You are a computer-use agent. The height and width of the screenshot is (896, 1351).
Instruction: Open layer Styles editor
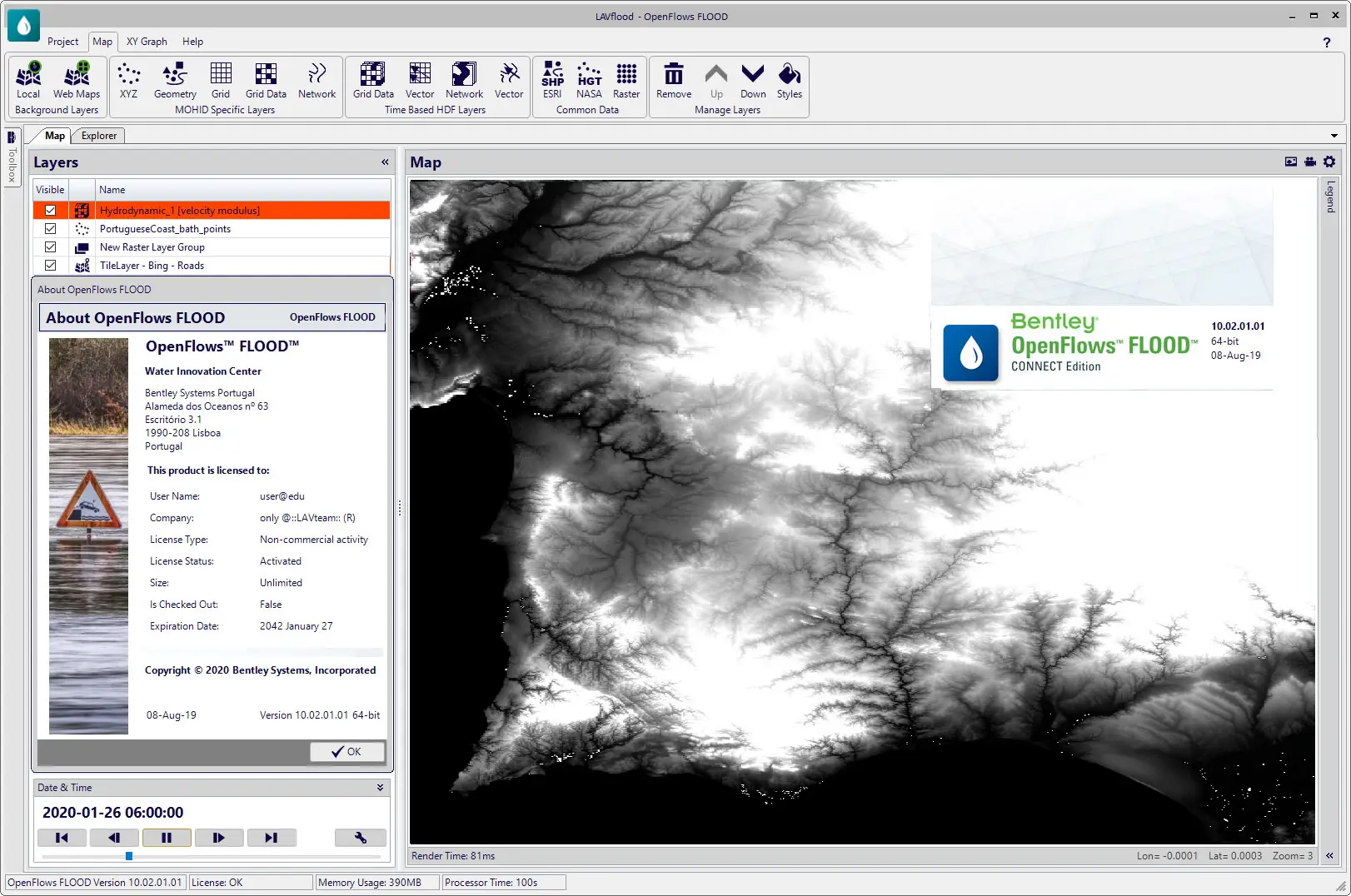tap(790, 81)
